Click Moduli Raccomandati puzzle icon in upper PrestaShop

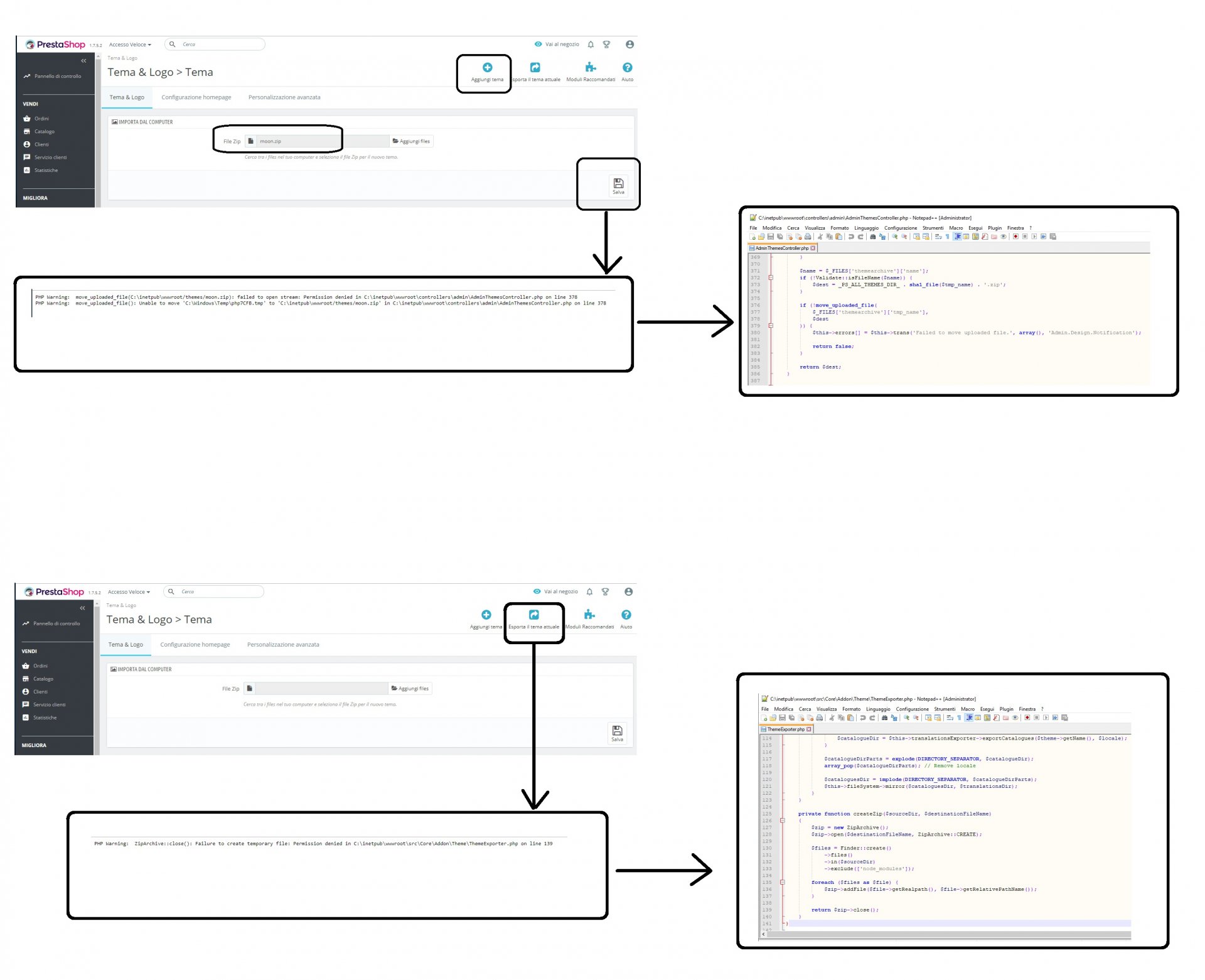click(590, 68)
